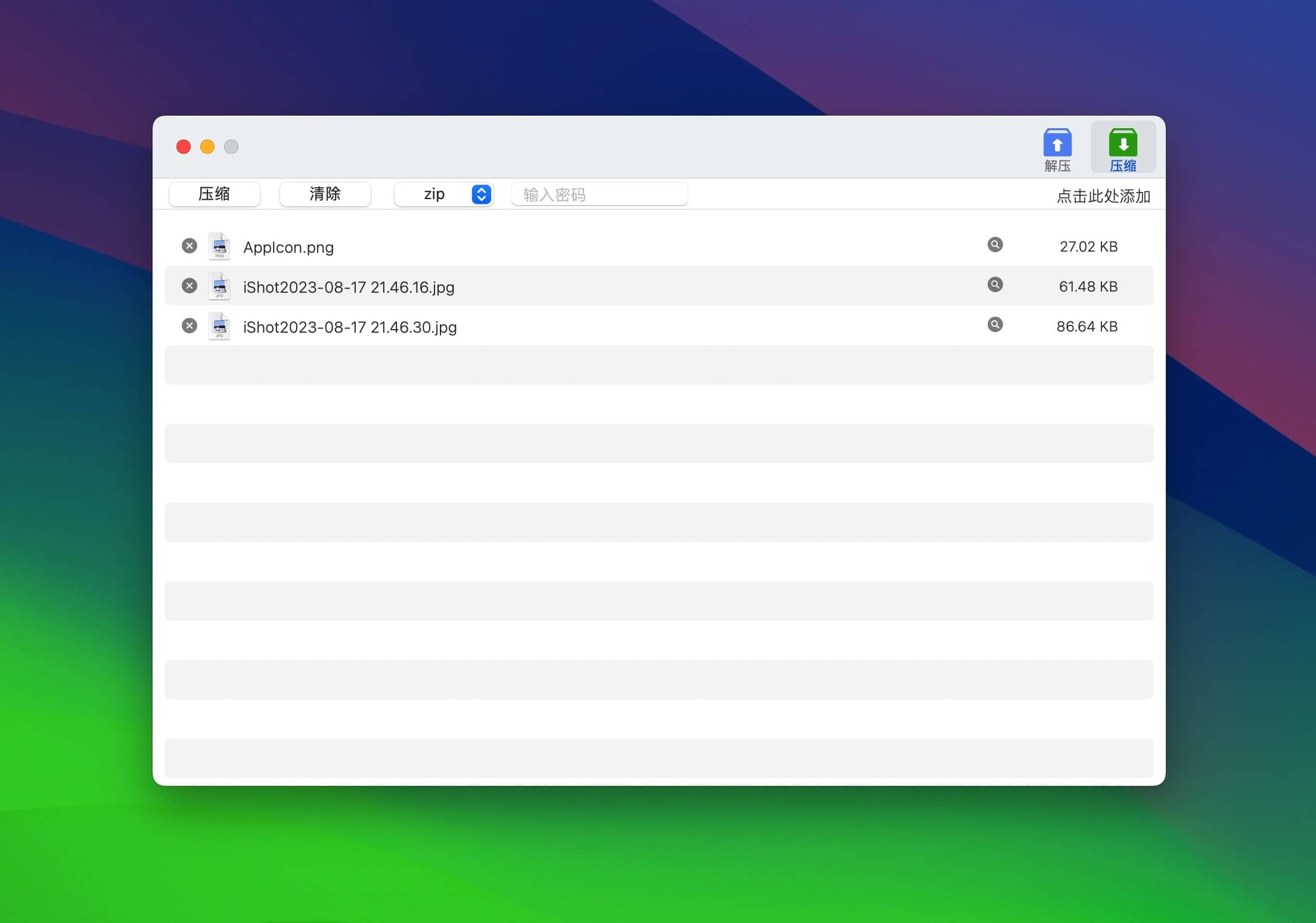The height and width of the screenshot is (923, 1316).
Task: Click AppIcon.png file type icon
Action: (x=219, y=246)
